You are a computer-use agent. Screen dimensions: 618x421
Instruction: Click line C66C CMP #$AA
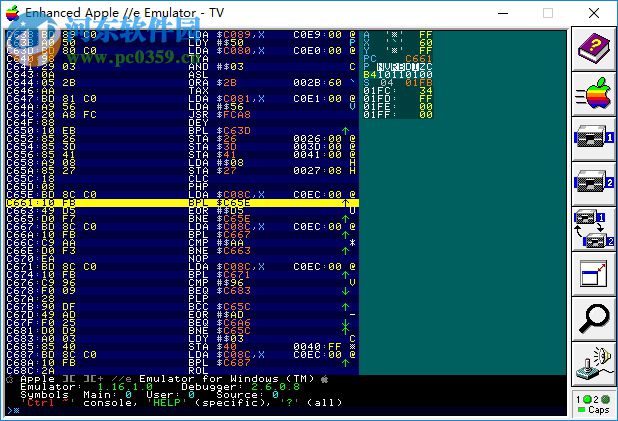(182, 242)
